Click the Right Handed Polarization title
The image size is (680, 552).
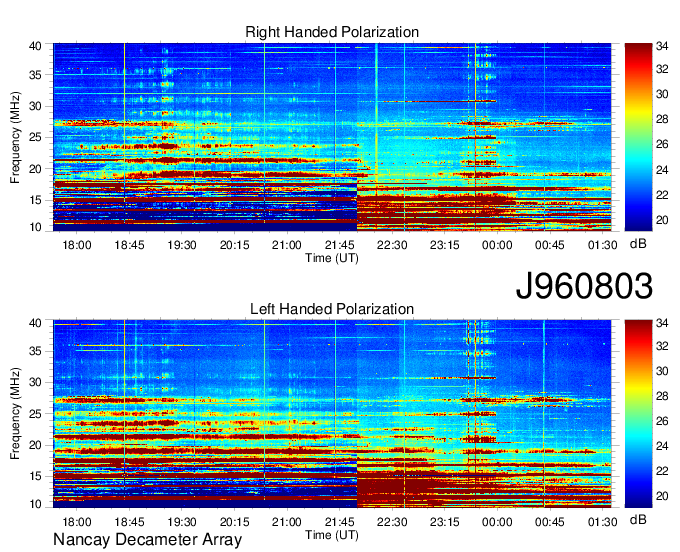332,32
